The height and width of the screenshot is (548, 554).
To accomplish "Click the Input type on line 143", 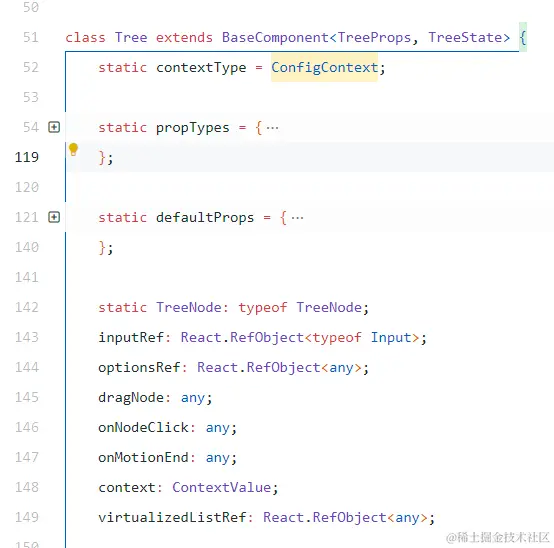I will 391,338.
